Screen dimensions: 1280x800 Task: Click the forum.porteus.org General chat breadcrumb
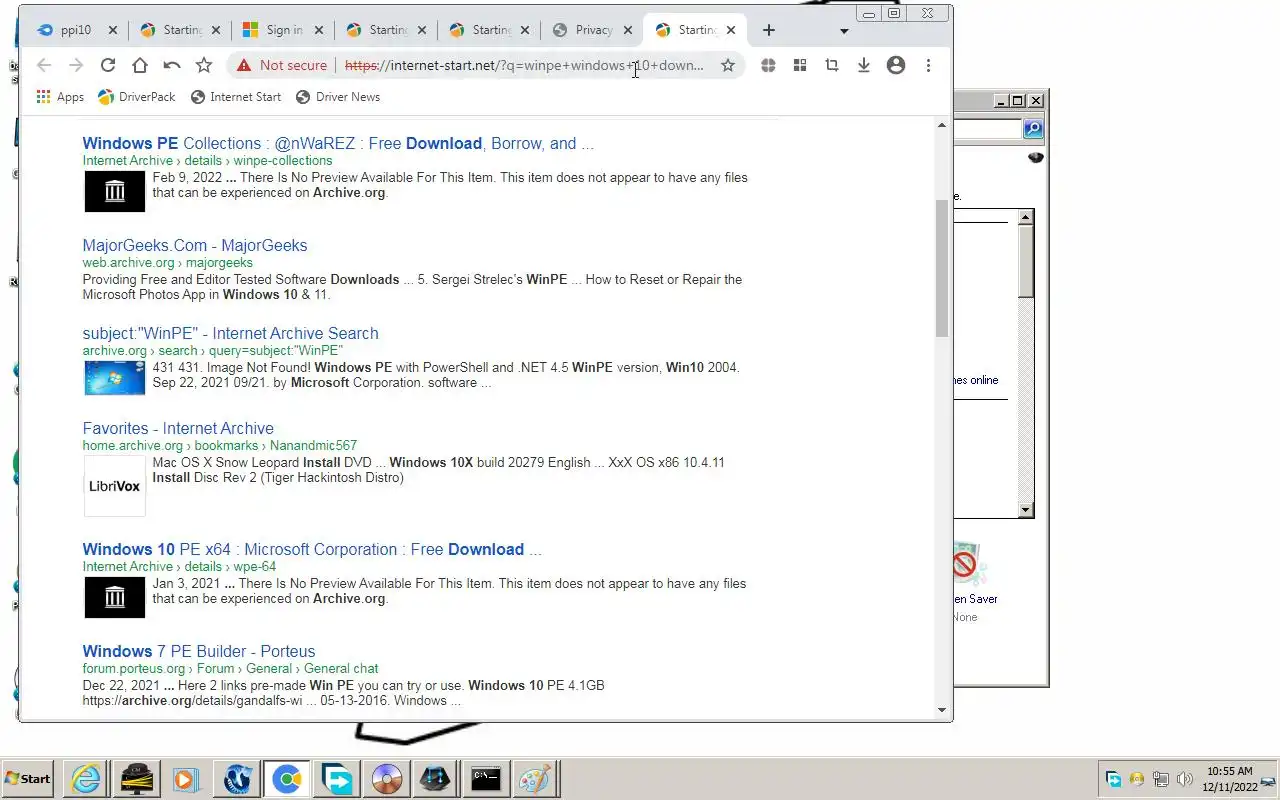[x=230, y=669]
